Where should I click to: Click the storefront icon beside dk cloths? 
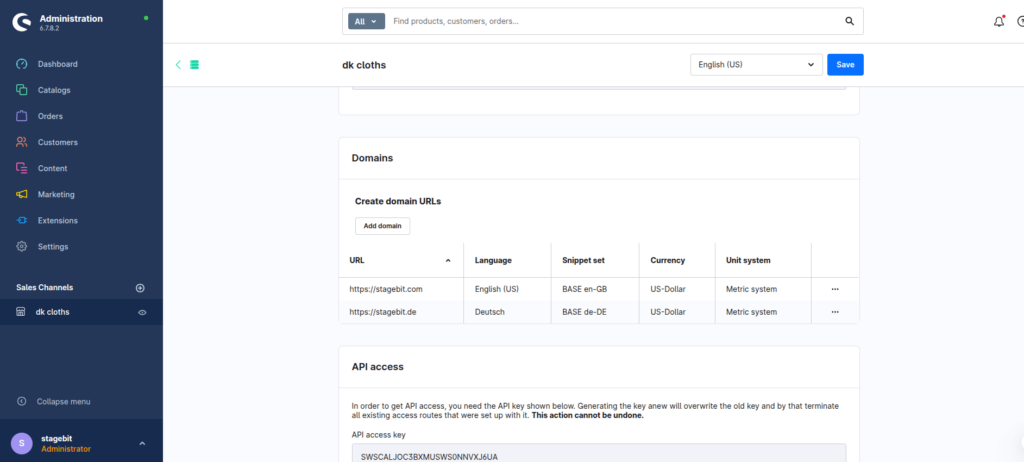[21, 312]
